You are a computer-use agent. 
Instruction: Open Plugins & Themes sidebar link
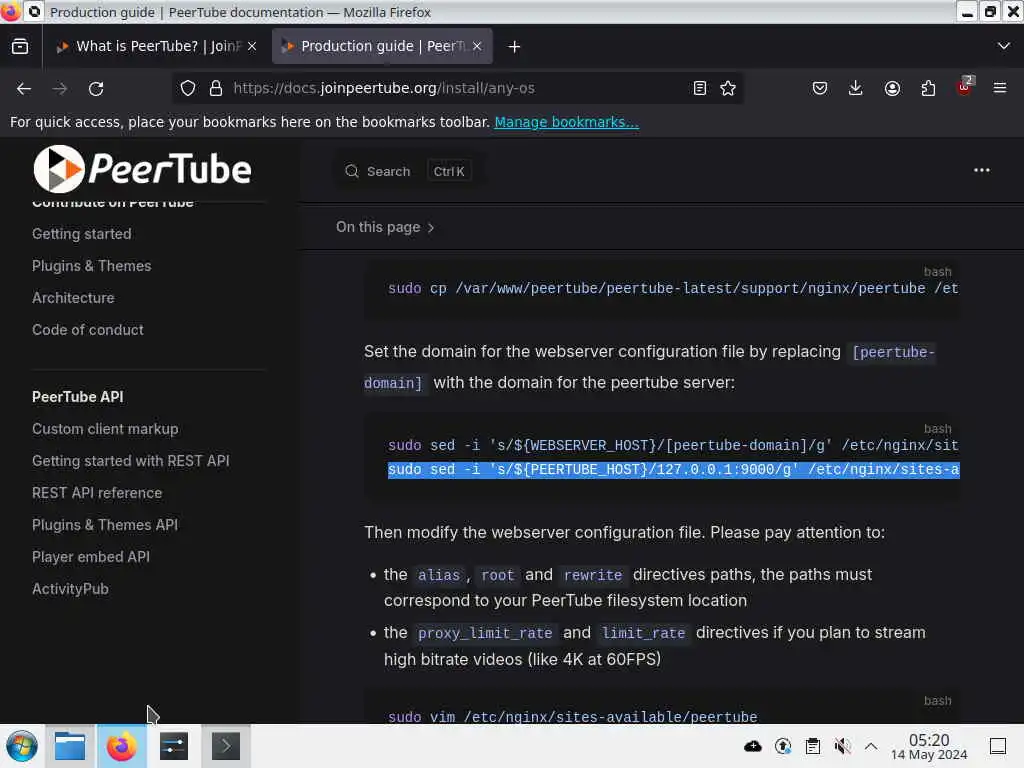[x=91, y=266]
